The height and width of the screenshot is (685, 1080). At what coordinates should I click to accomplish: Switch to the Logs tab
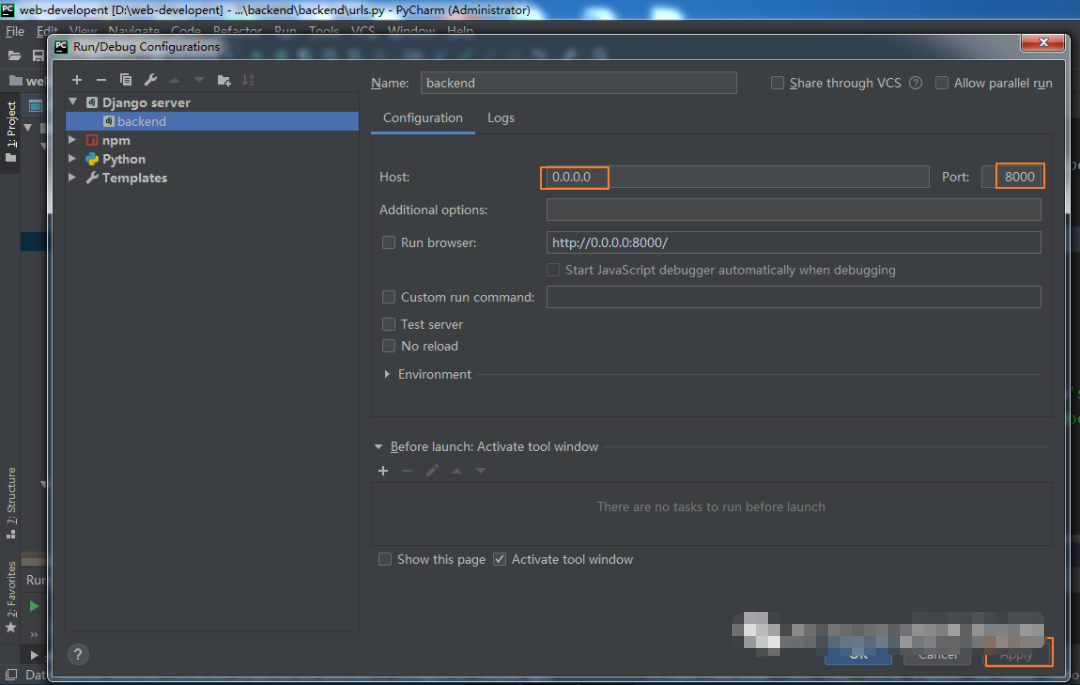501,118
